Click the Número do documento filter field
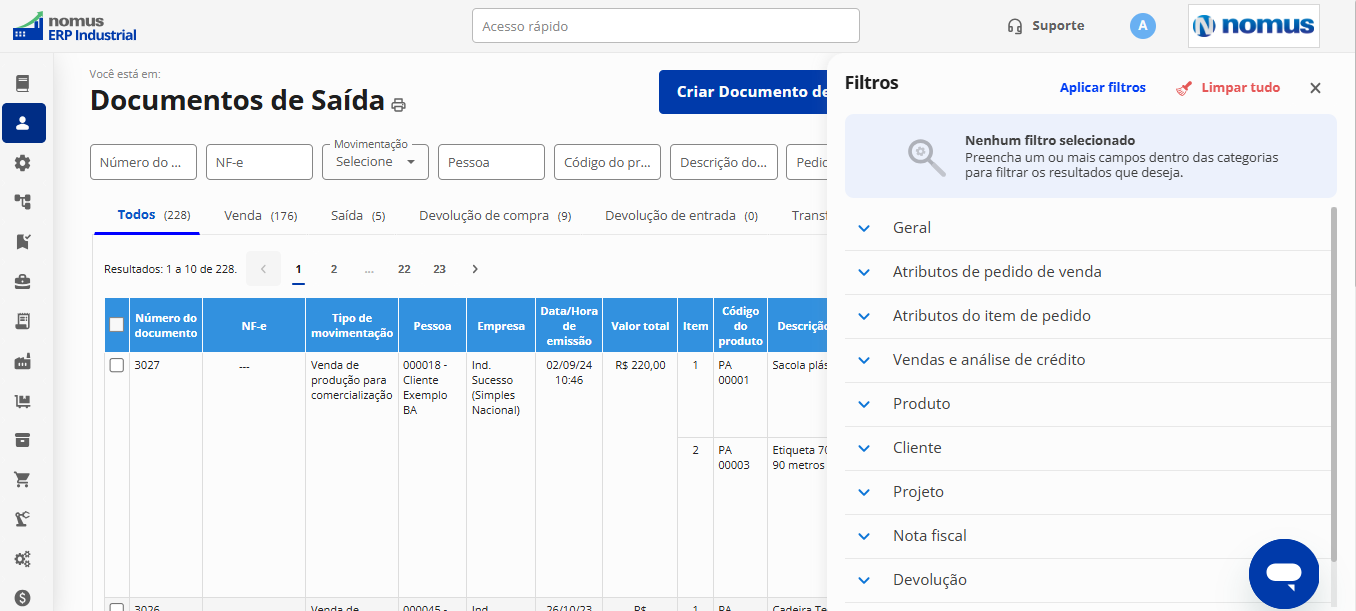1356x611 pixels. coord(143,162)
